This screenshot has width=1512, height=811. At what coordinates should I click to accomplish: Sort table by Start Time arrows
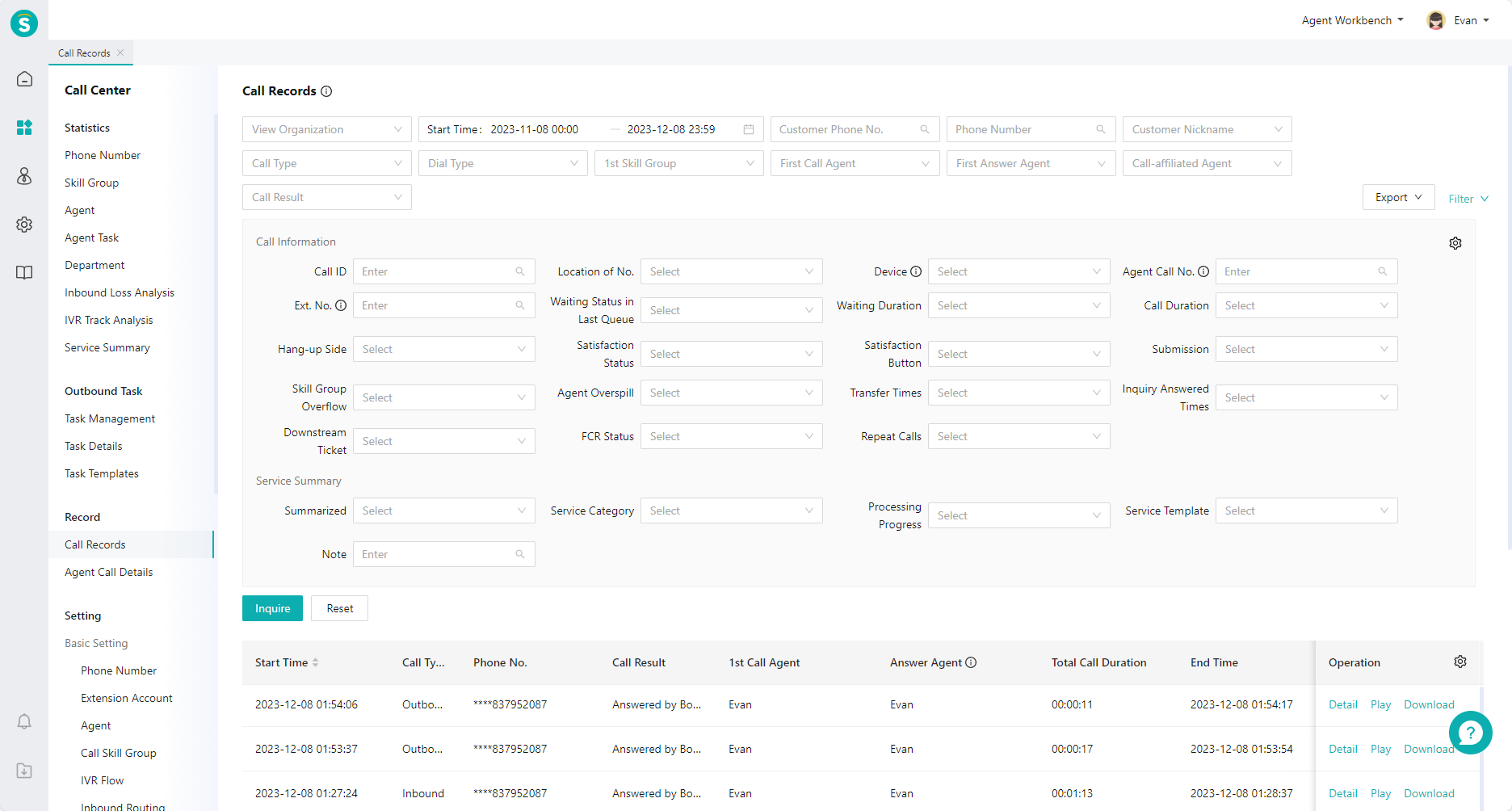pos(316,662)
